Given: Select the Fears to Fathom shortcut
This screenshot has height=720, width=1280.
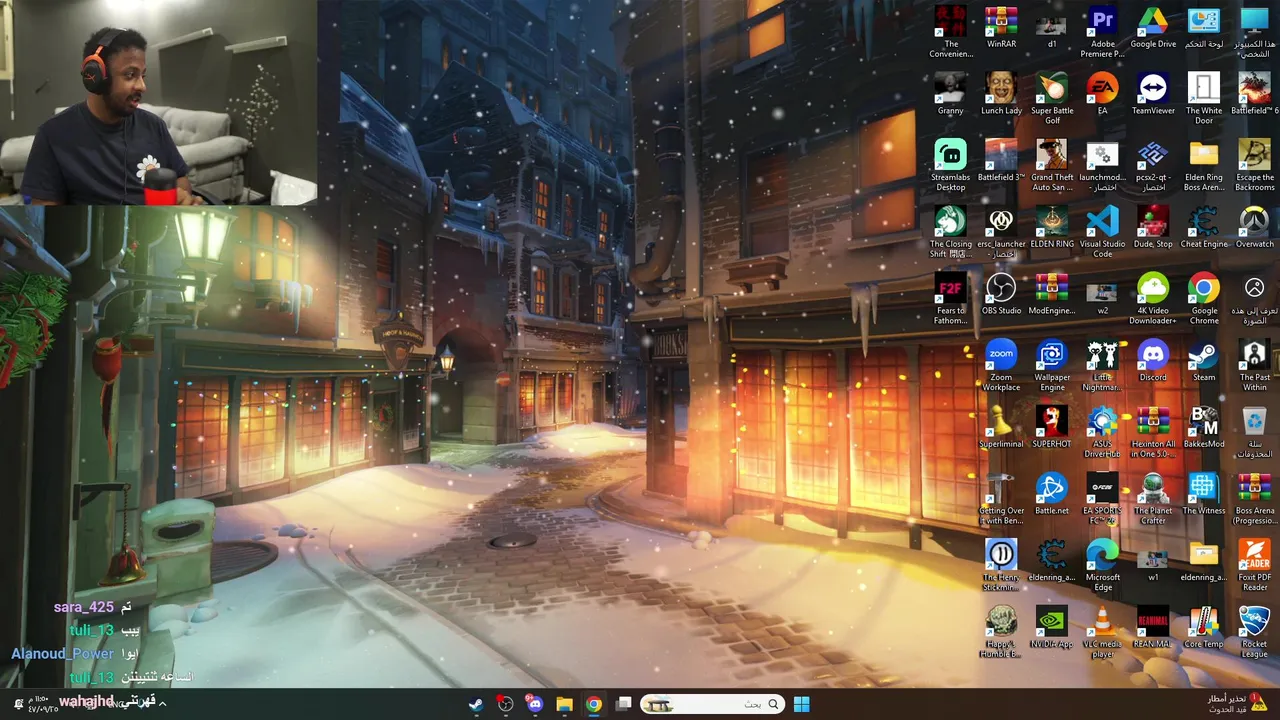Looking at the screenshot, I should click(951, 298).
